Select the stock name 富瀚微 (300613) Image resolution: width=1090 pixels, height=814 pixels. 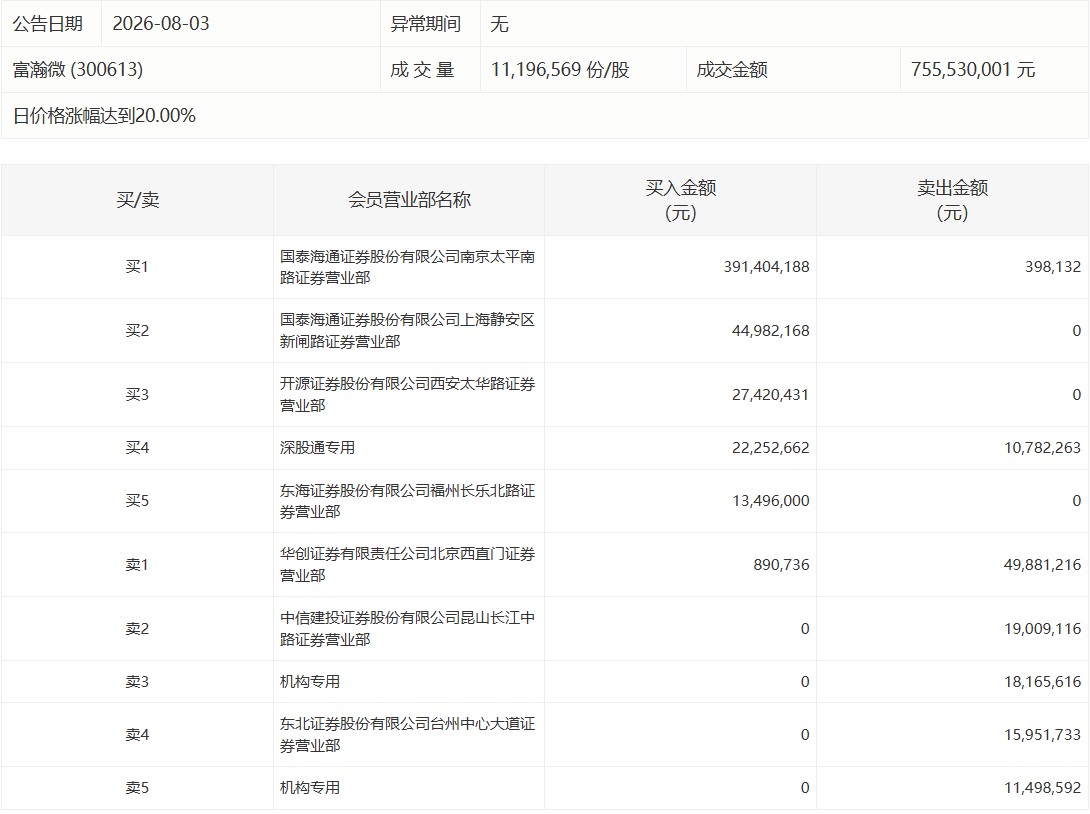[78, 70]
